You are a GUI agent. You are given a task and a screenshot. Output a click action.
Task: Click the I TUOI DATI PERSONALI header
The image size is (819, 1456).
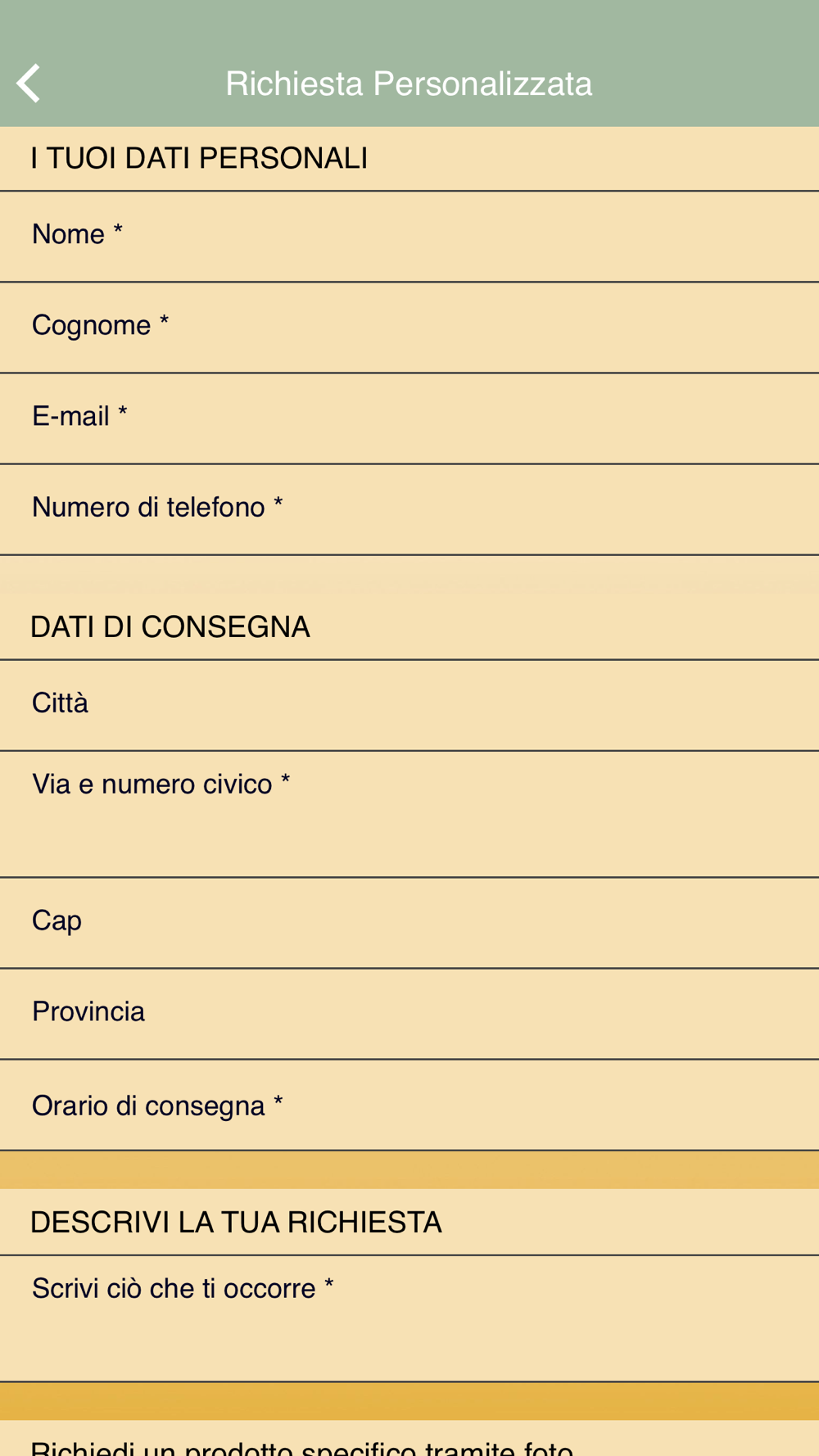point(199,158)
